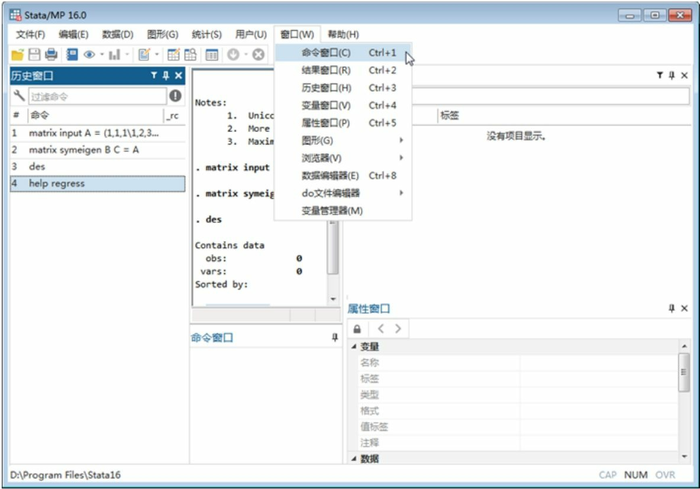The width and height of the screenshot is (700, 489).
Task: Select 命令窗口(C) menu entry
Action: point(343,53)
